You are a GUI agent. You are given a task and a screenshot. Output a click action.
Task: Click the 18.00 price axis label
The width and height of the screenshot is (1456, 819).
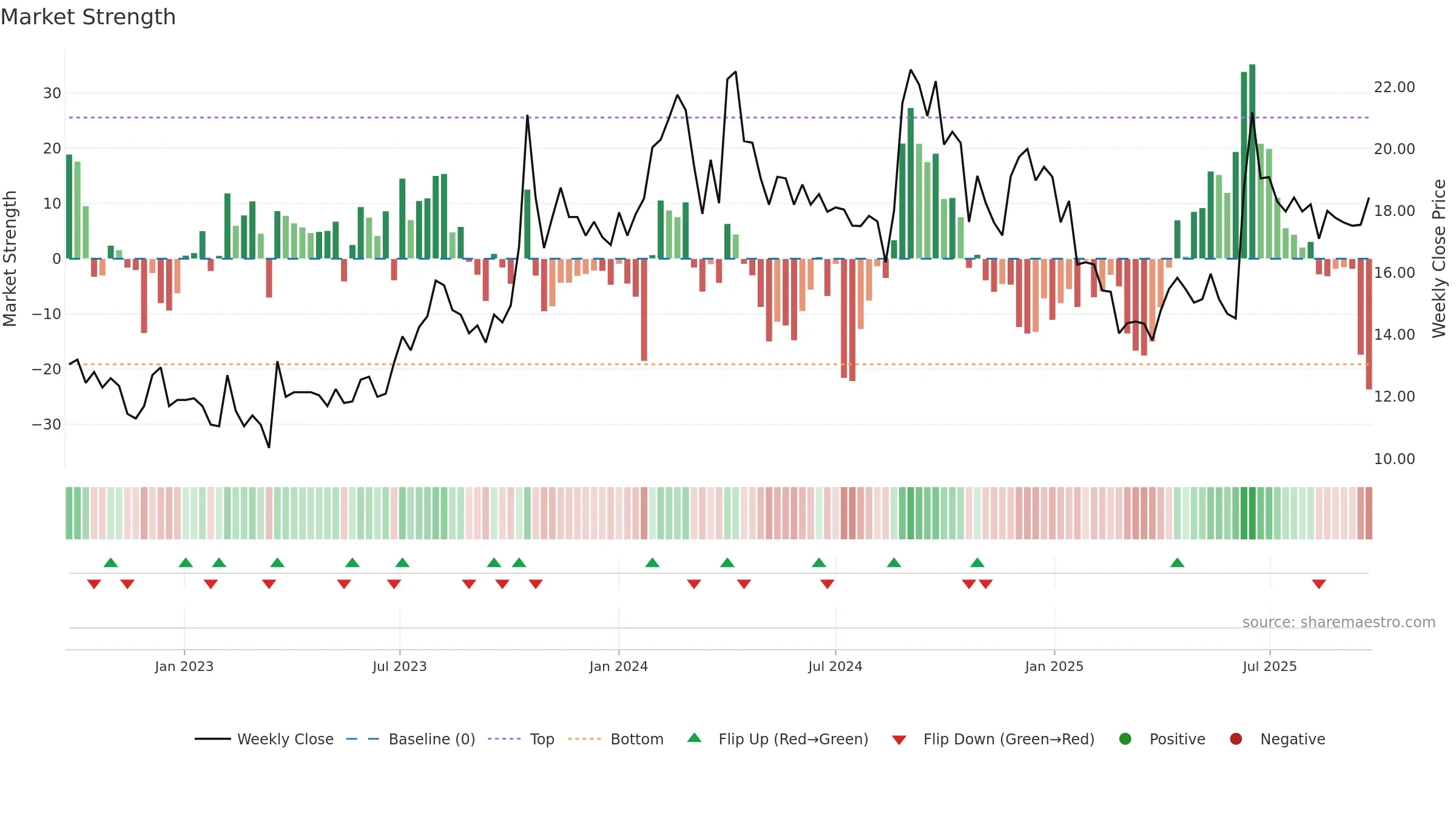(x=1394, y=211)
